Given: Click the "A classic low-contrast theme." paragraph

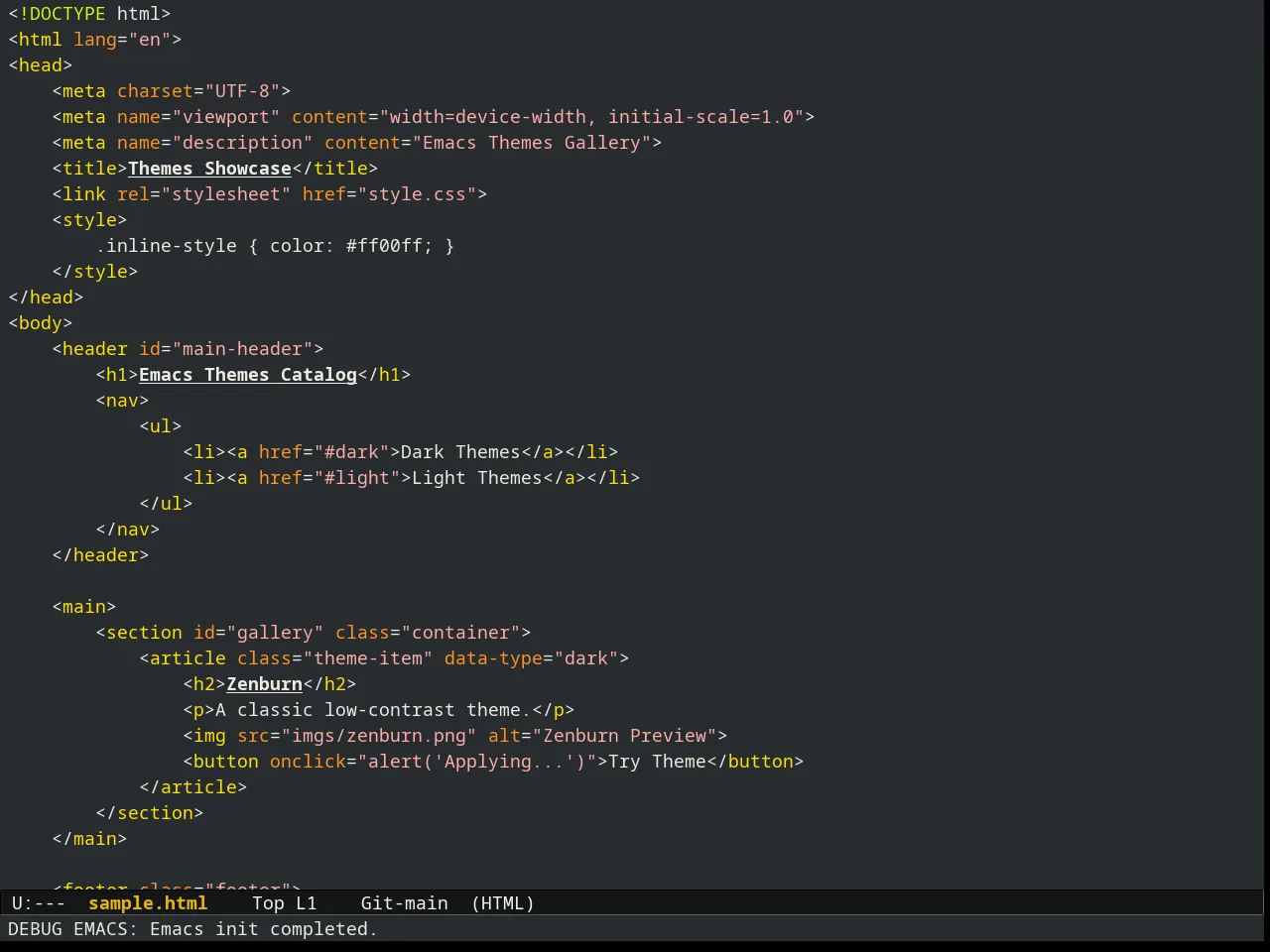Looking at the screenshot, I should pos(373,710).
